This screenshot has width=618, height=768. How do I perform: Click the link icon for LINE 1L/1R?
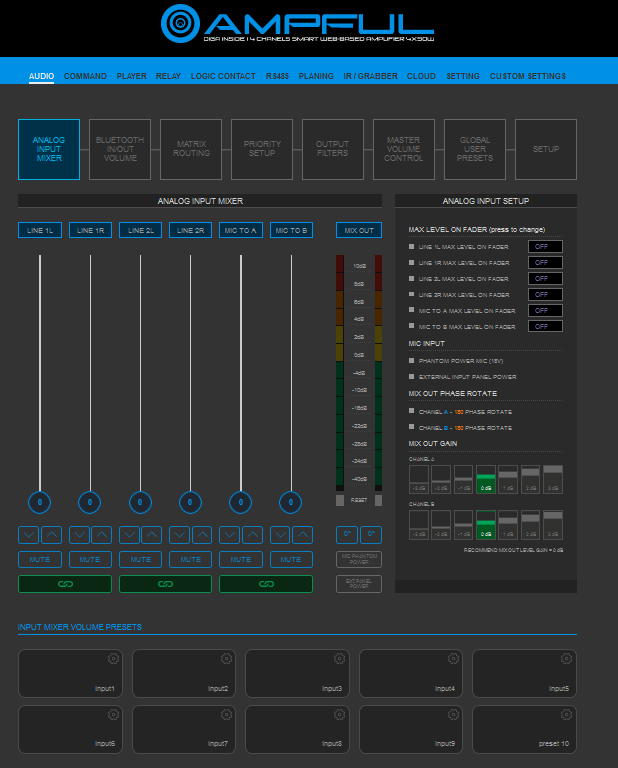[64, 583]
